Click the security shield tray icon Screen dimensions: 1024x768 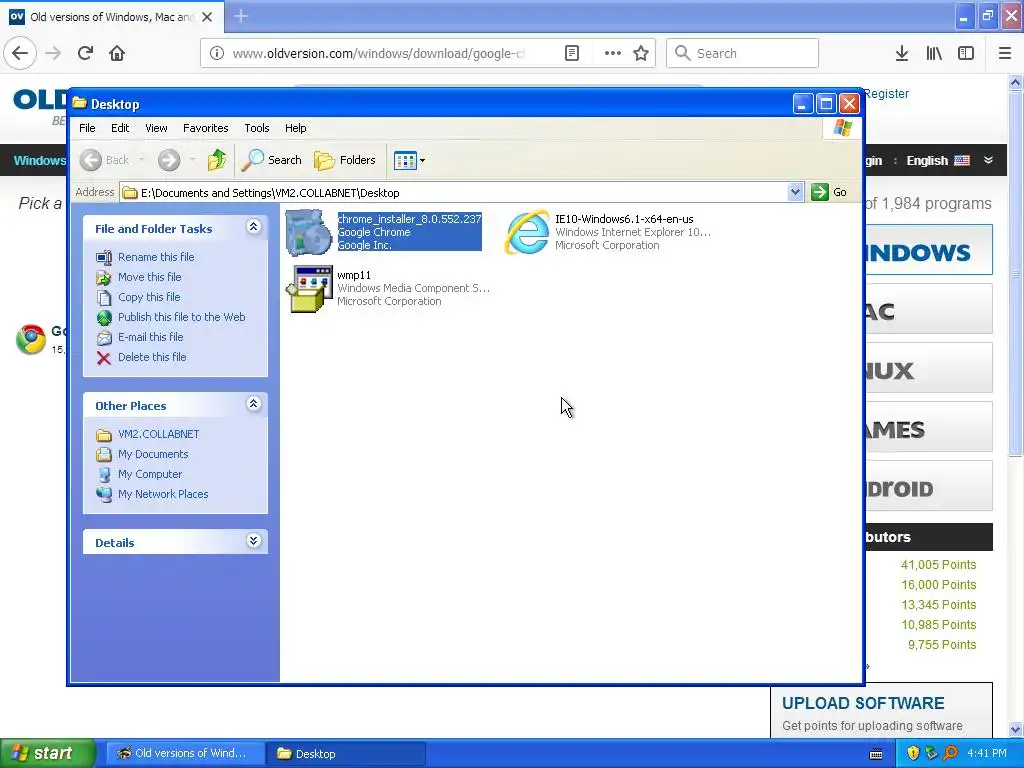tap(913, 754)
